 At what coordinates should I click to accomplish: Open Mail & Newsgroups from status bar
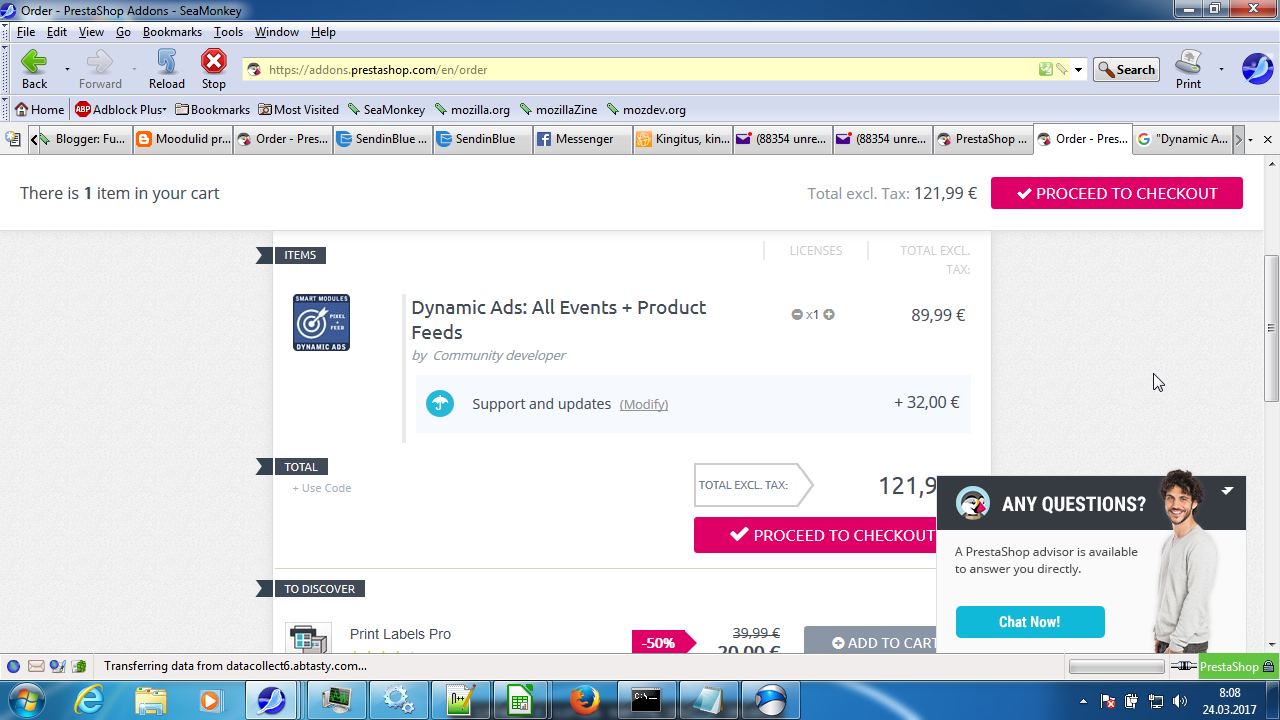[x=36, y=666]
